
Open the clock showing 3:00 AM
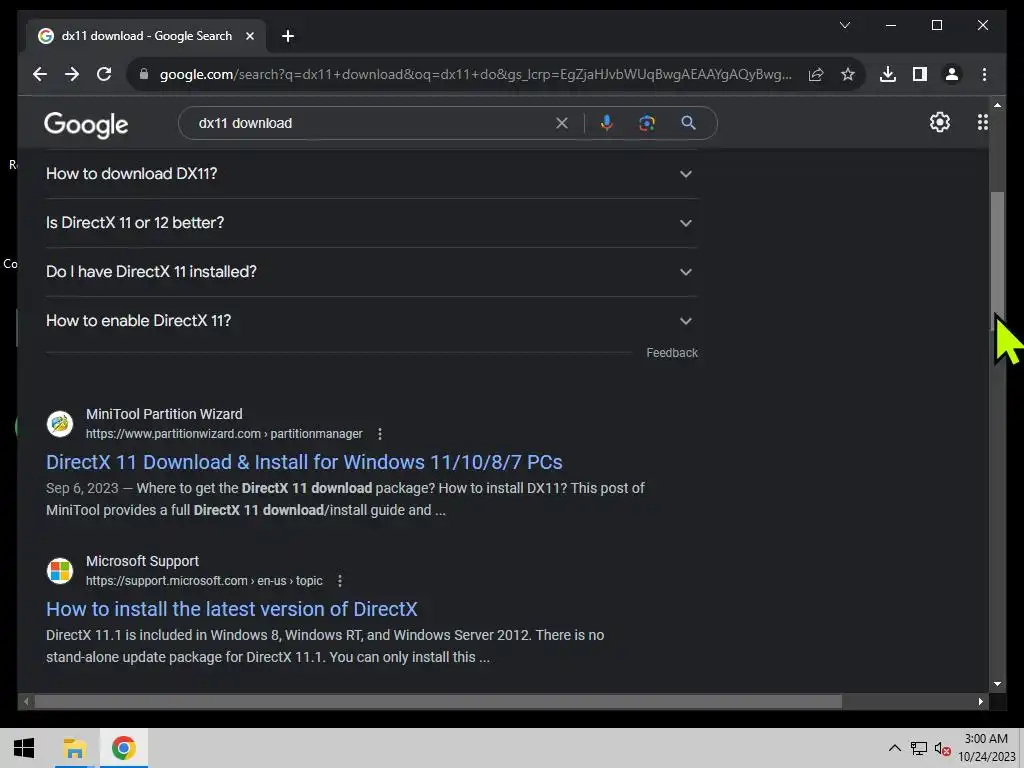point(986,748)
